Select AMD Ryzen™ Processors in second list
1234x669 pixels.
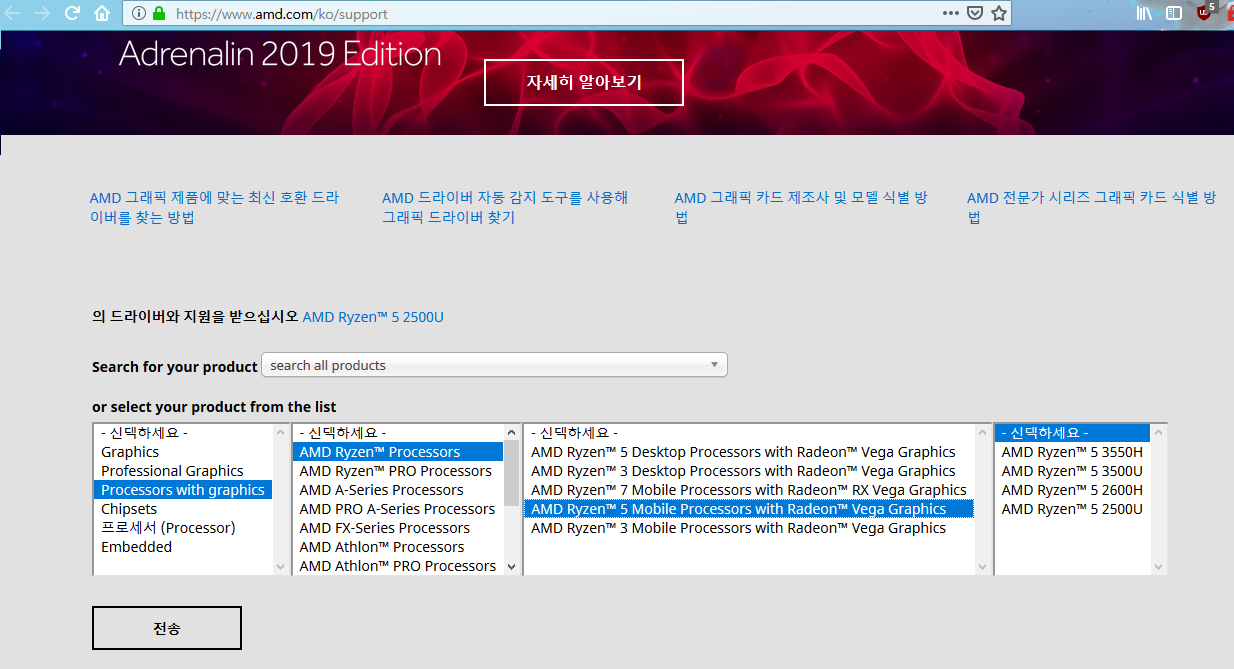click(x=398, y=452)
